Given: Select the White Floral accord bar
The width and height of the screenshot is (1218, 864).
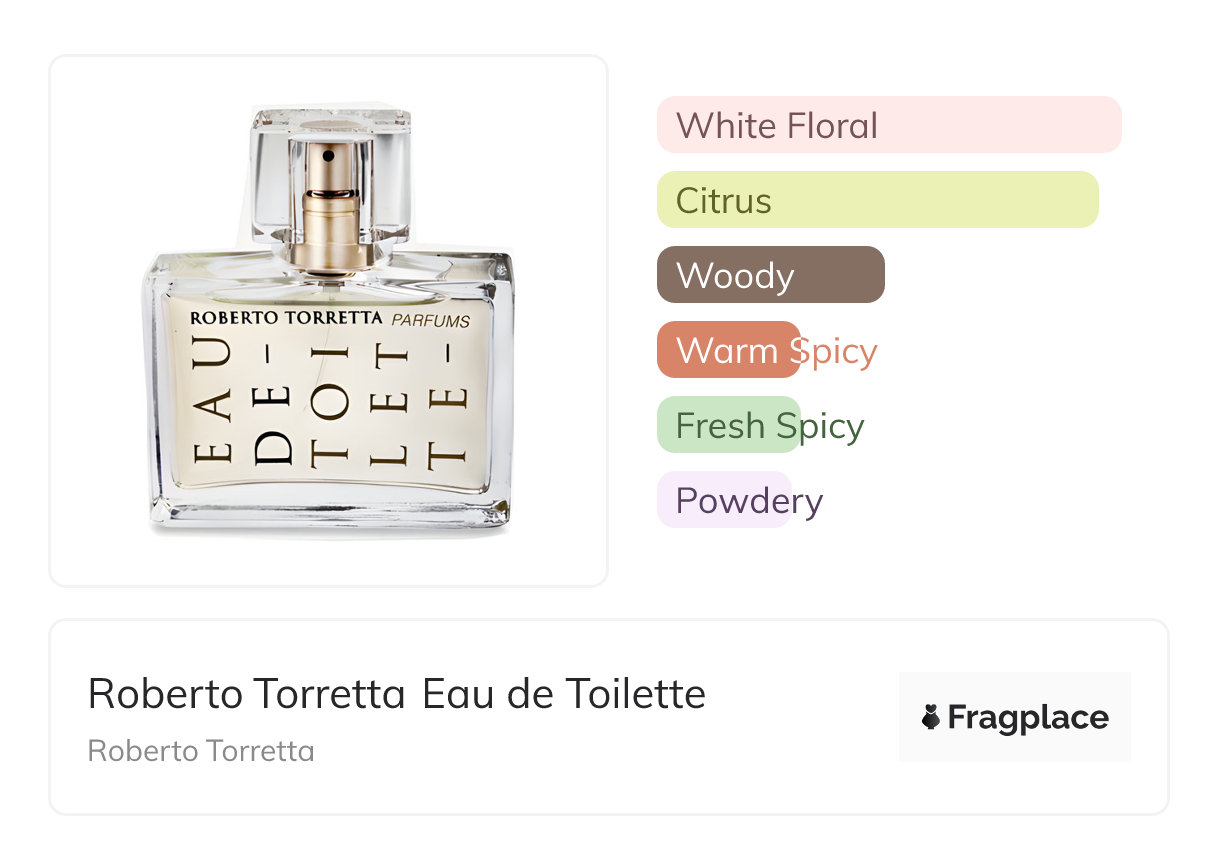Looking at the screenshot, I should coord(888,125).
